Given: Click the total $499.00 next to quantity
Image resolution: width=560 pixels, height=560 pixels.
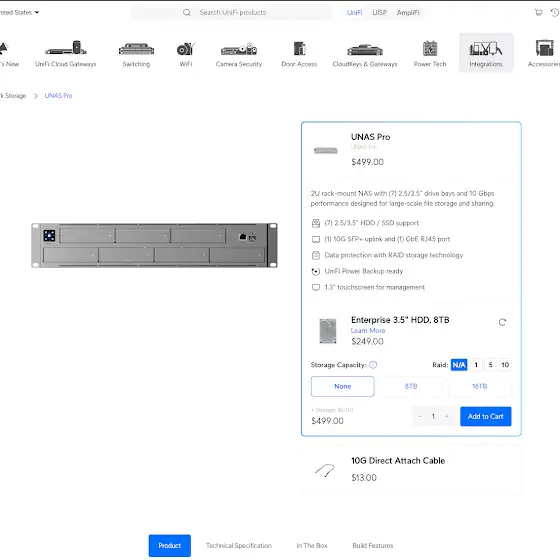Looking at the screenshot, I should (x=327, y=421).
